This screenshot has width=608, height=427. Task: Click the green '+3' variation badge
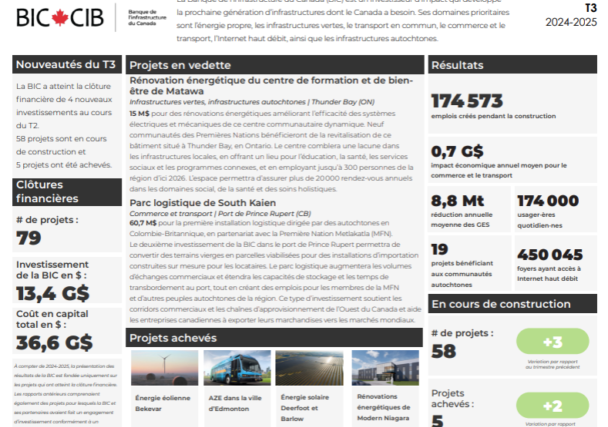(553, 341)
